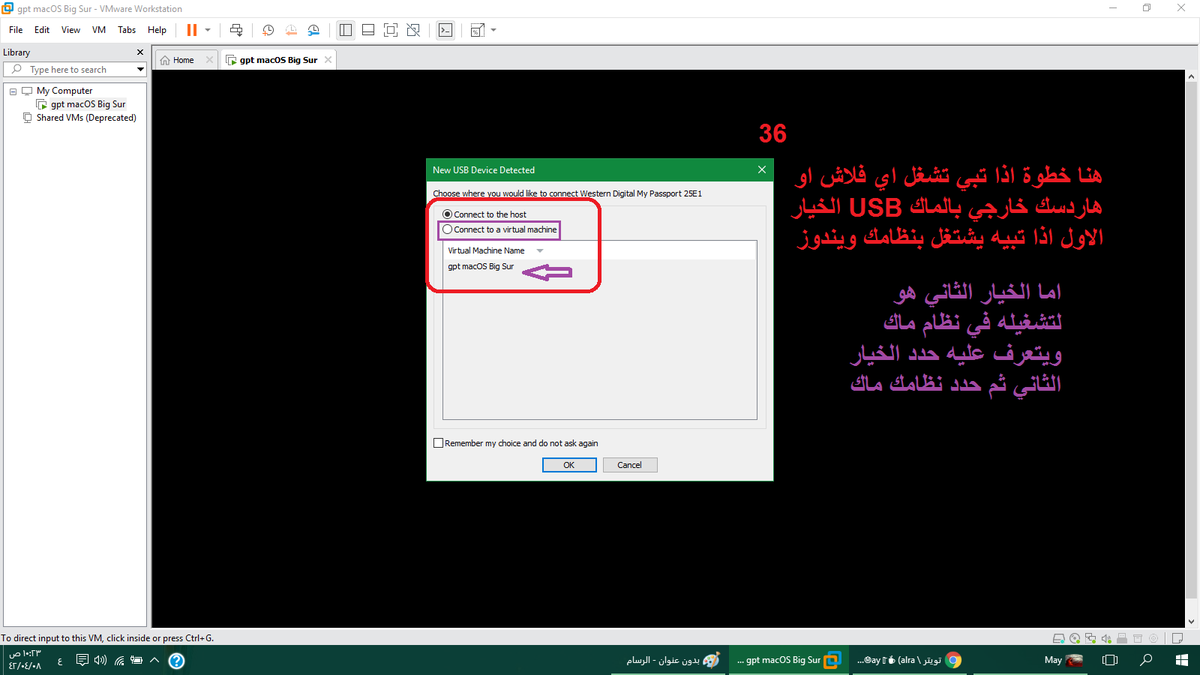Close the New USB Device Detected dialog

pos(762,169)
